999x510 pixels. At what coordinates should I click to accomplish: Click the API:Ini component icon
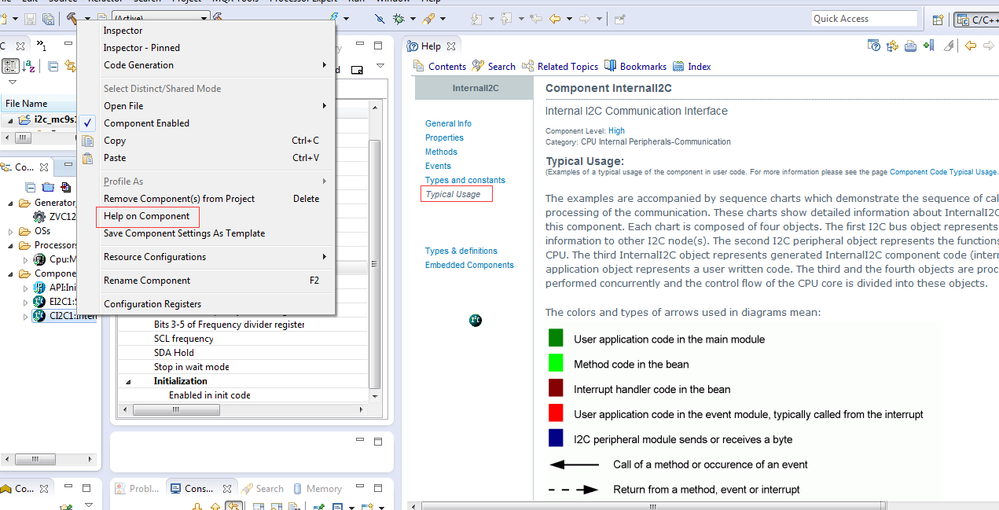click(x=38, y=288)
